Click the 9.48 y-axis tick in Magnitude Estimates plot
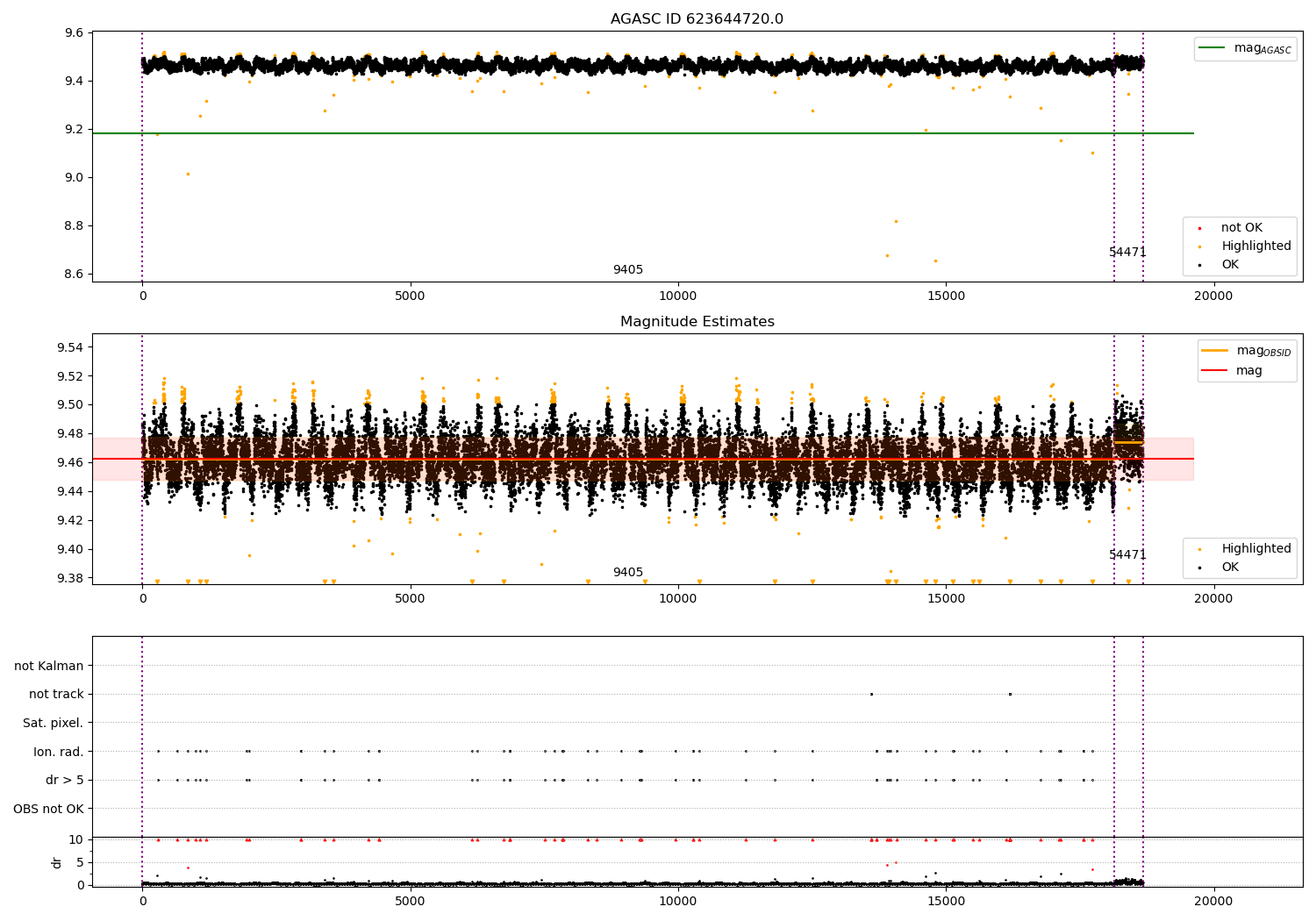This screenshot has width=1316, height=921. pyautogui.click(x=70, y=434)
